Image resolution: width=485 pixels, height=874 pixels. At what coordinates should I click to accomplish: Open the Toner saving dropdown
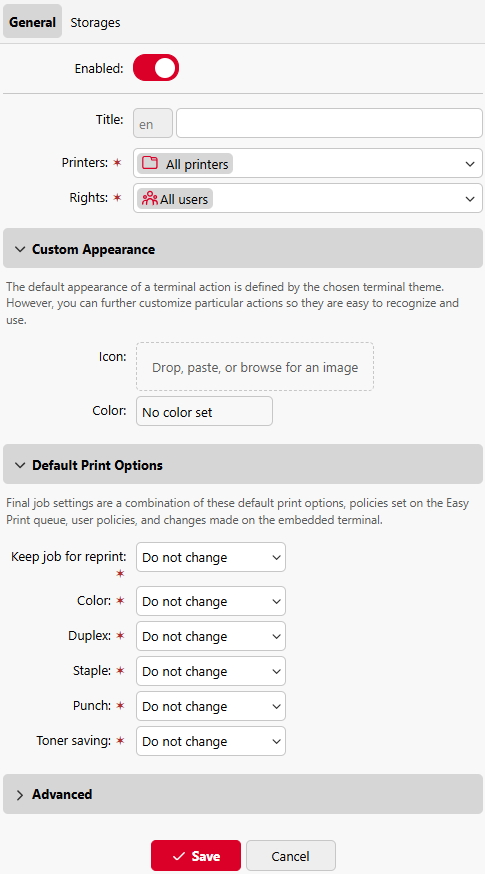pyautogui.click(x=211, y=741)
